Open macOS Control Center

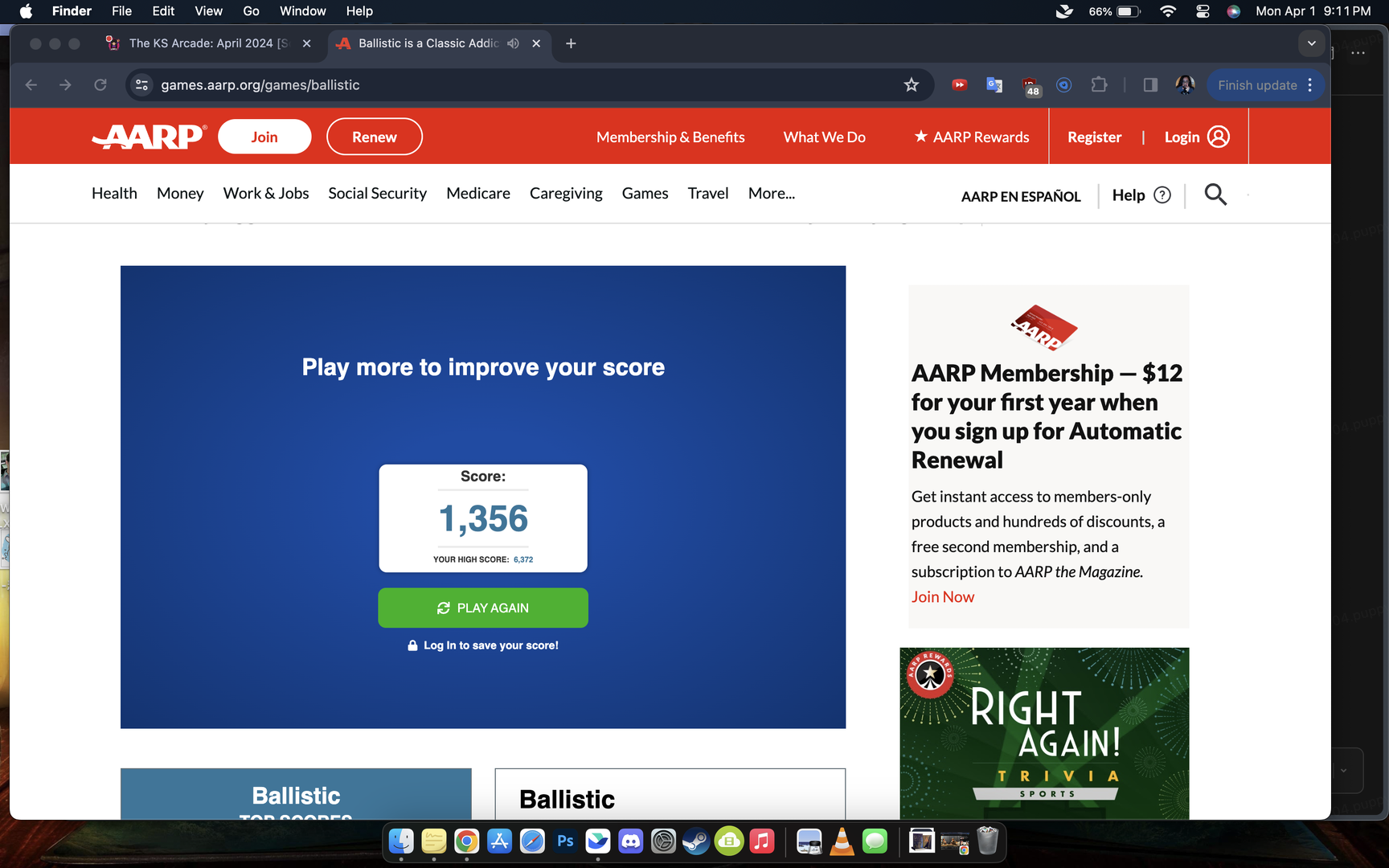click(x=1203, y=11)
